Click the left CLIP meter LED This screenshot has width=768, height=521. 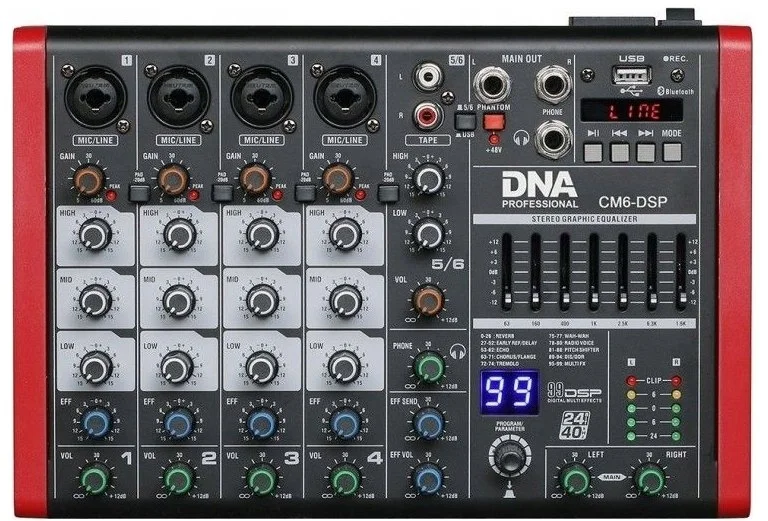pyautogui.click(x=631, y=380)
